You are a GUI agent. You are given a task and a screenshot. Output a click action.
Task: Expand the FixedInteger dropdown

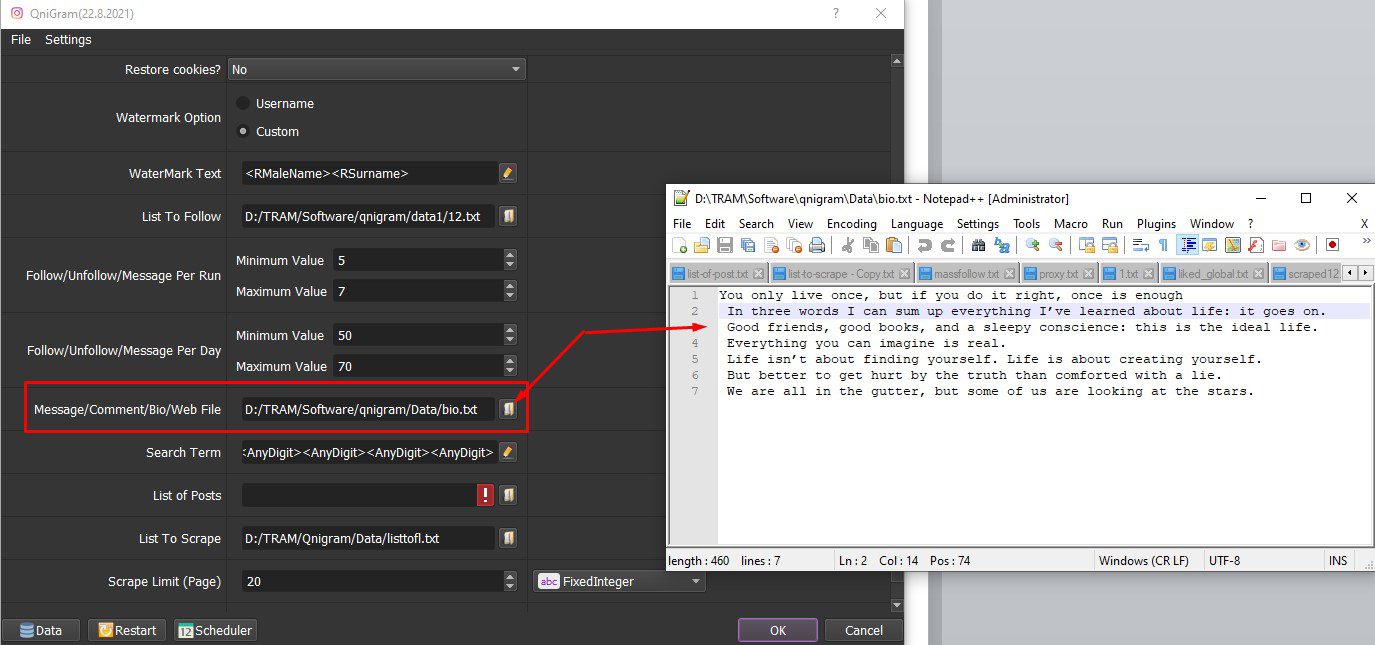pyautogui.click(x=620, y=581)
